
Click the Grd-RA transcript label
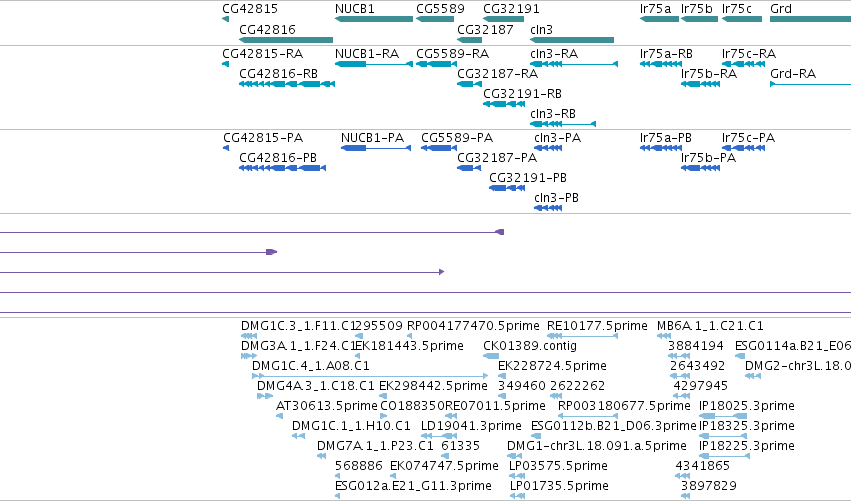(793, 73)
